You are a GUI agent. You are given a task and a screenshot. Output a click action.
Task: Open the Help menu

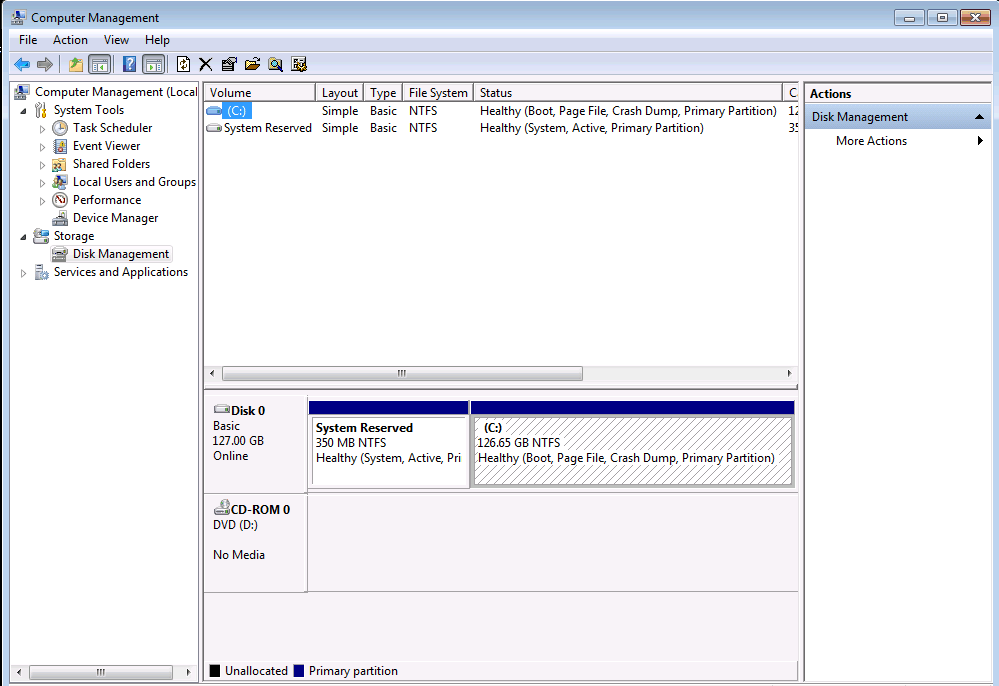coord(157,39)
